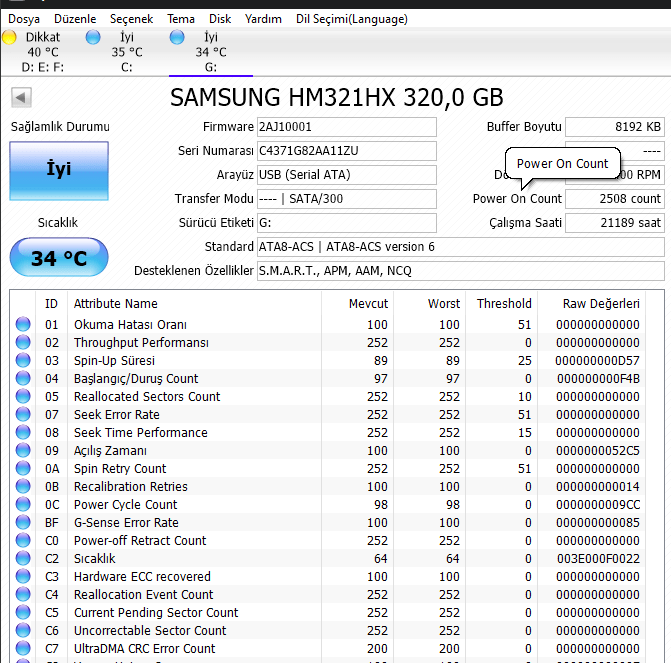The image size is (671, 663).
Task: Click Desteklenen Özellikler field S.M.A.R.T., APM
Action: coord(460,271)
